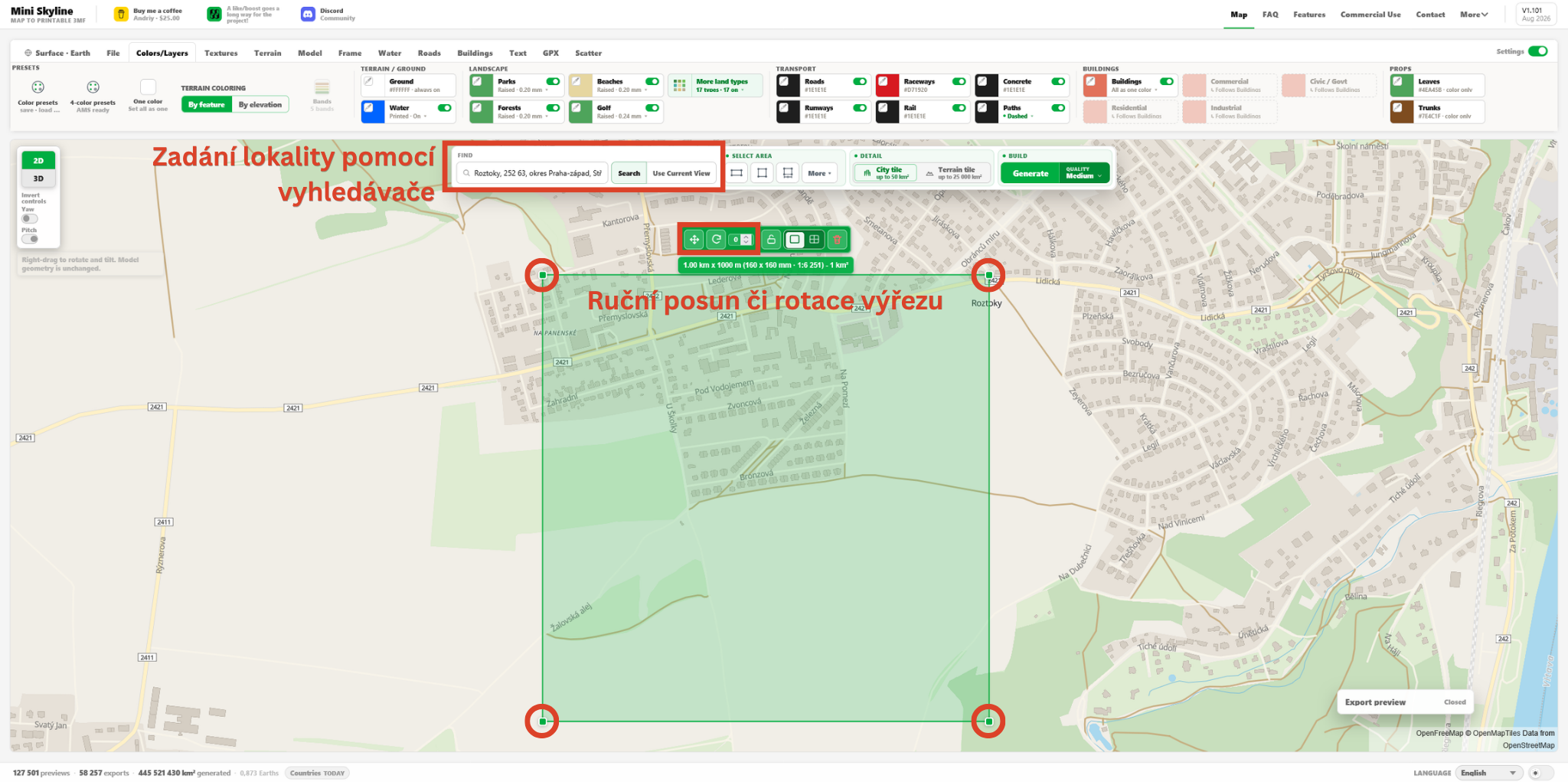Viewport: 1568px width, 782px height.
Task: Click the brown Trunks color swatch
Action: click(x=1402, y=111)
